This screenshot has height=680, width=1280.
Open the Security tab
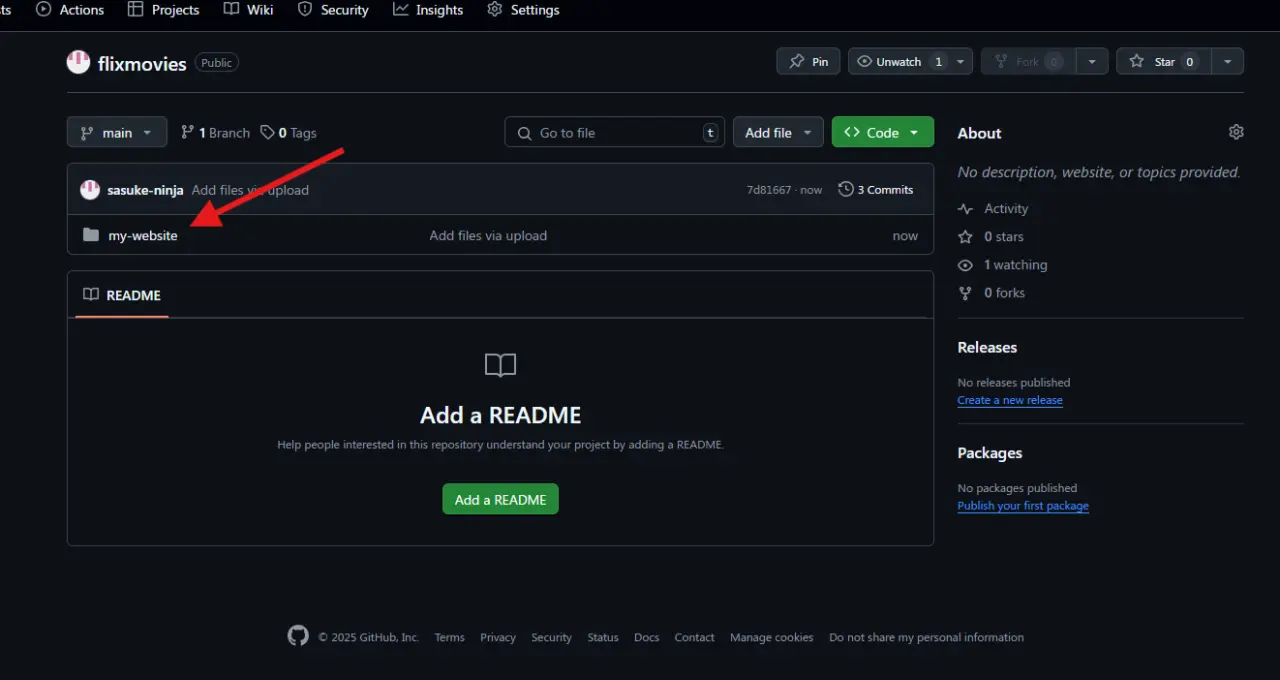pos(334,10)
